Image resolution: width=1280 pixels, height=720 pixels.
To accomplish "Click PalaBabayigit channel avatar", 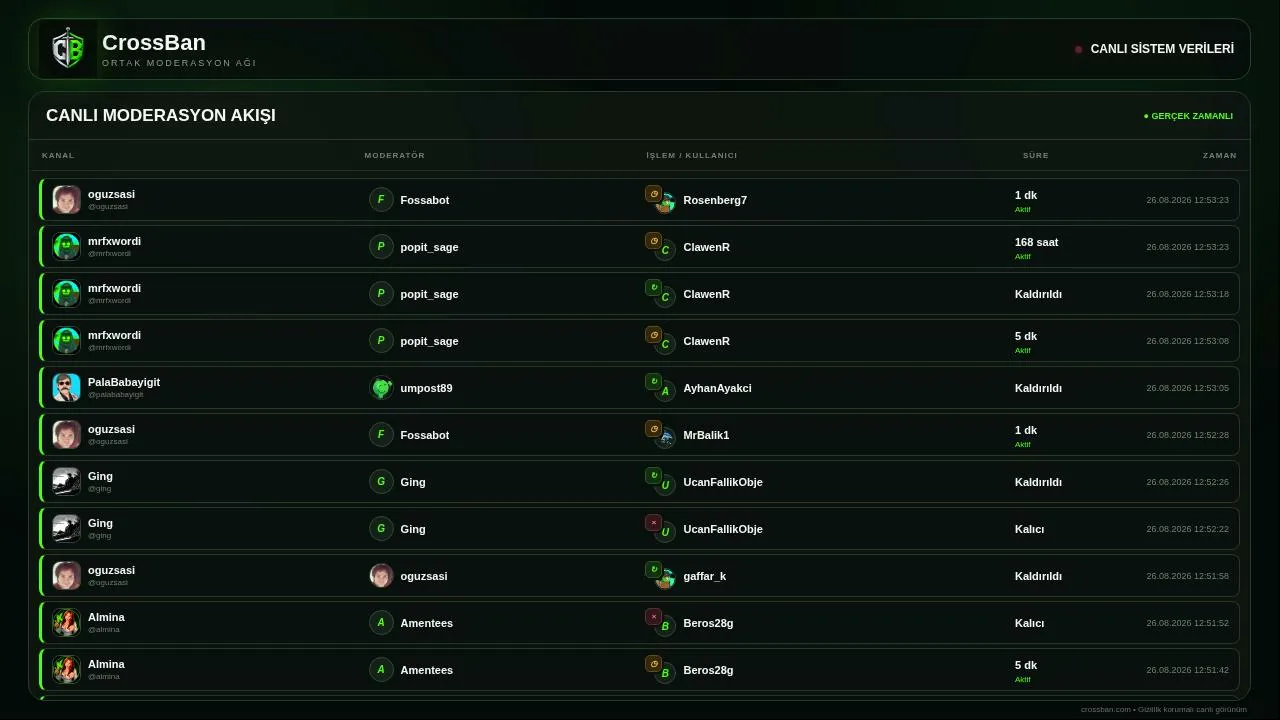I will (x=67, y=388).
